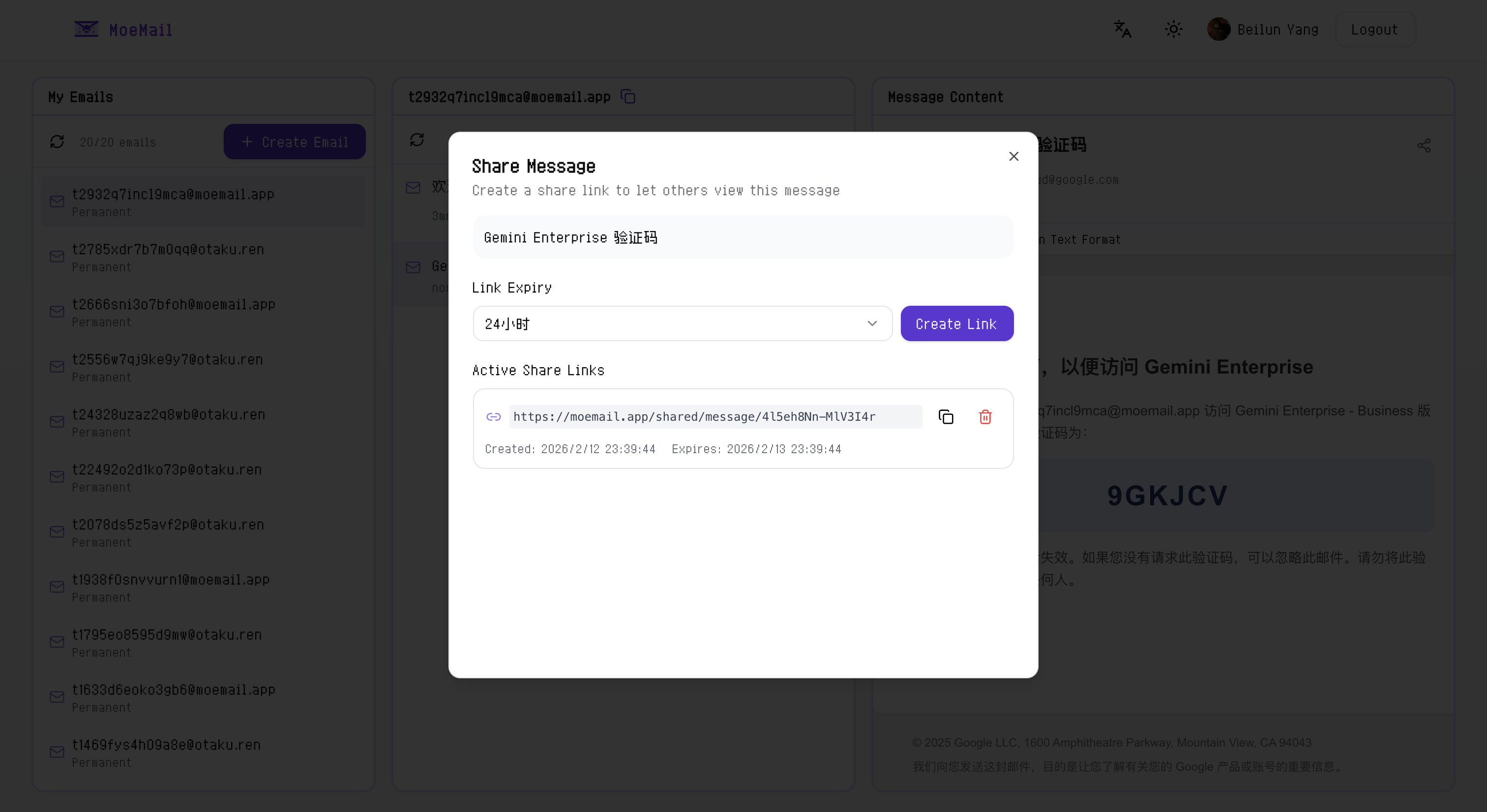Open the Beilun Yang profile avatar
Screen dimensions: 1487x812
pos(1219,29)
